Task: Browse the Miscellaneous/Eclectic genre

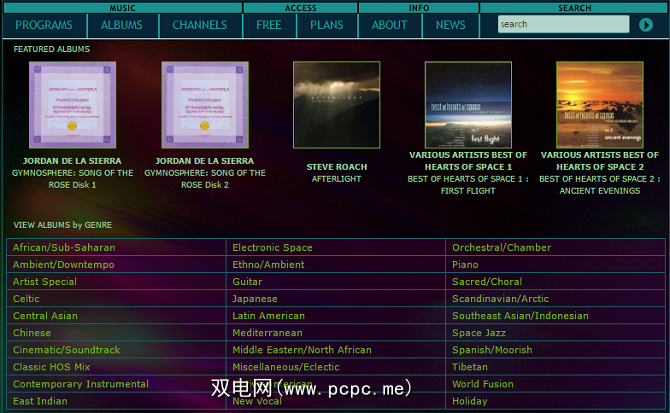Action: 286,367
